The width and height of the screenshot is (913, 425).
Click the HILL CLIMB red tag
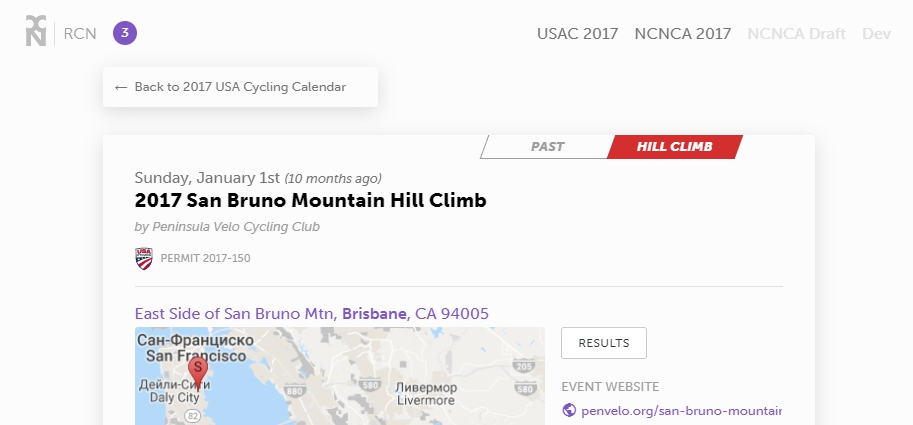[x=674, y=147]
